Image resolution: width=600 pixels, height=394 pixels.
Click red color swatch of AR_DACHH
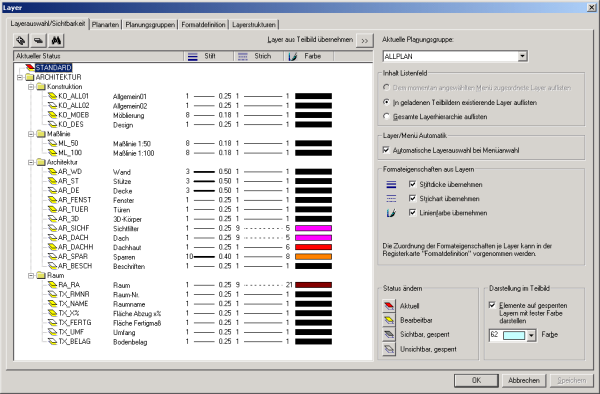[313, 247]
